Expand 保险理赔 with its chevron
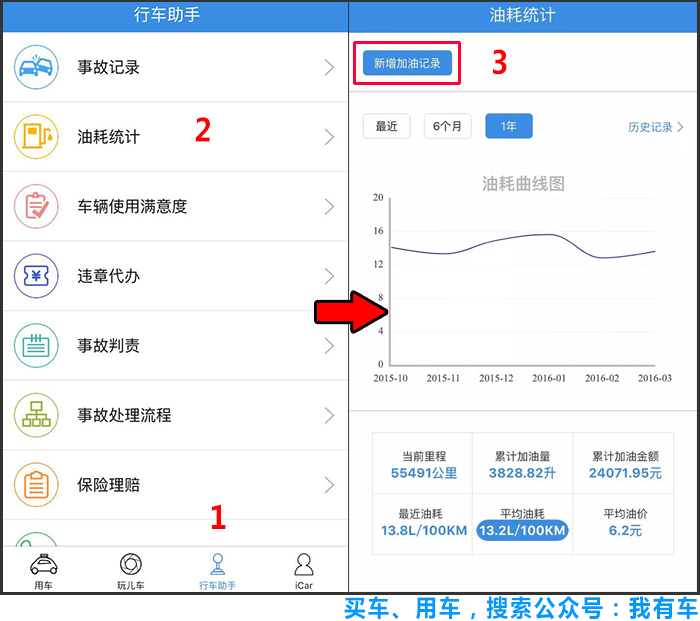 point(329,485)
